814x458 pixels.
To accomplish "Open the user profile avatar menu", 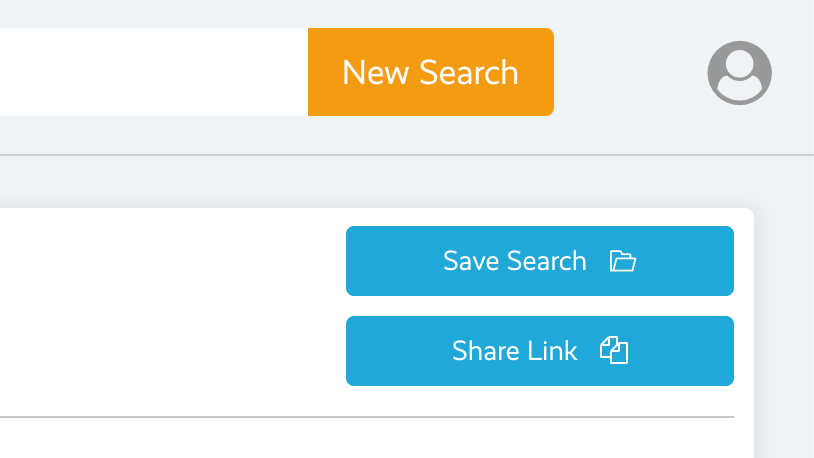I will pos(739,73).
